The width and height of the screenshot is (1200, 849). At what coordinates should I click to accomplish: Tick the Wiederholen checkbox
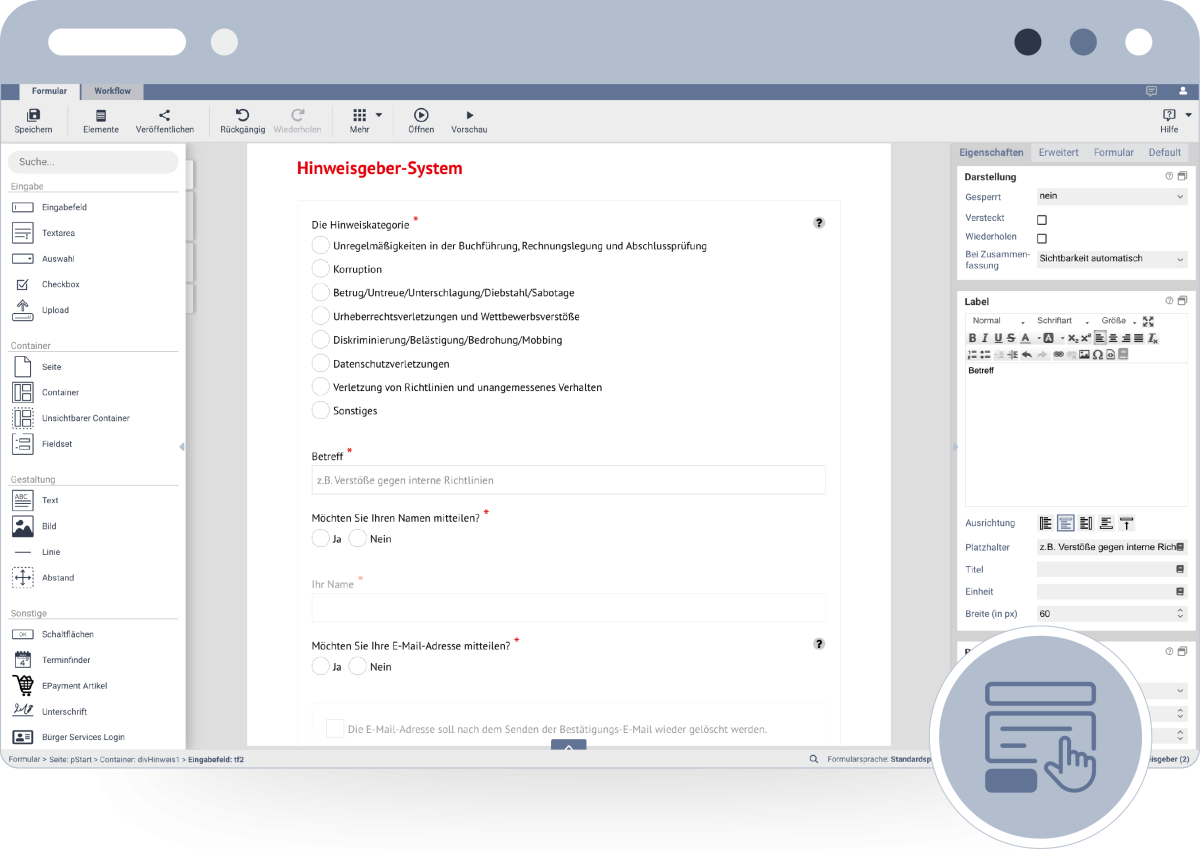pos(1042,239)
